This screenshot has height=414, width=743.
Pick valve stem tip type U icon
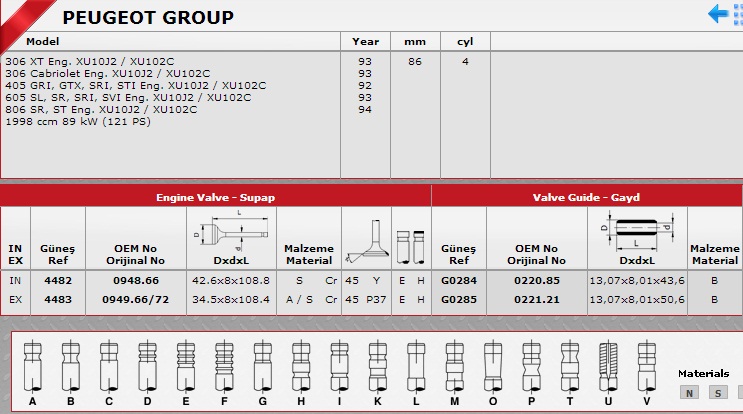(x=608, y=366)
